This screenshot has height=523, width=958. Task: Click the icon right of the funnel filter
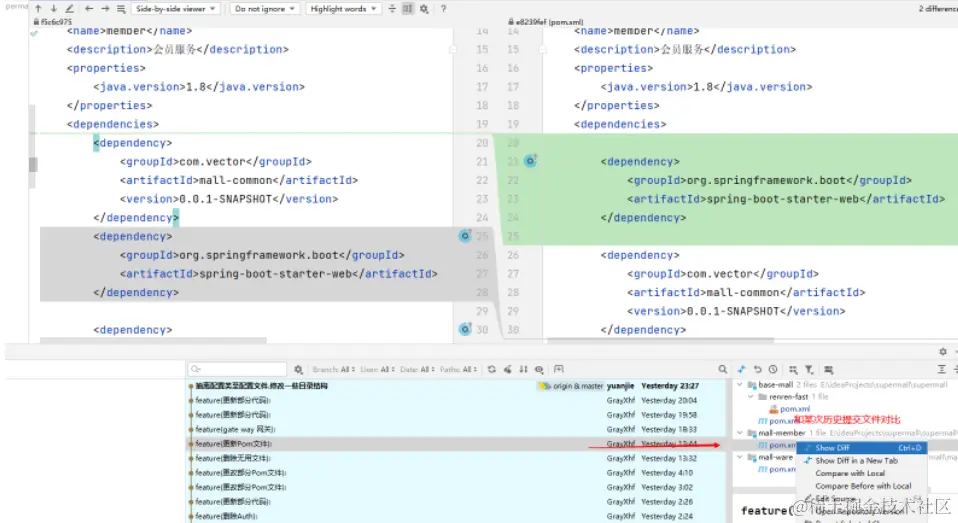tap(828, 370)
